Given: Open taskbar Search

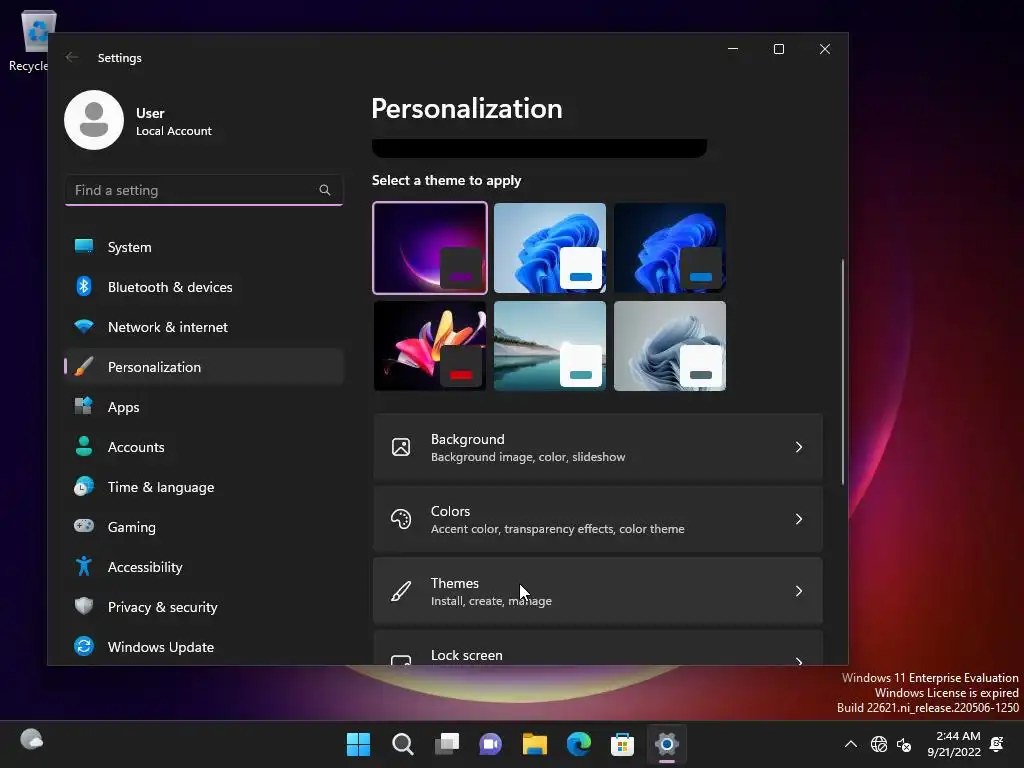Looking at the screenshot, I should click(x=403, y=744).
